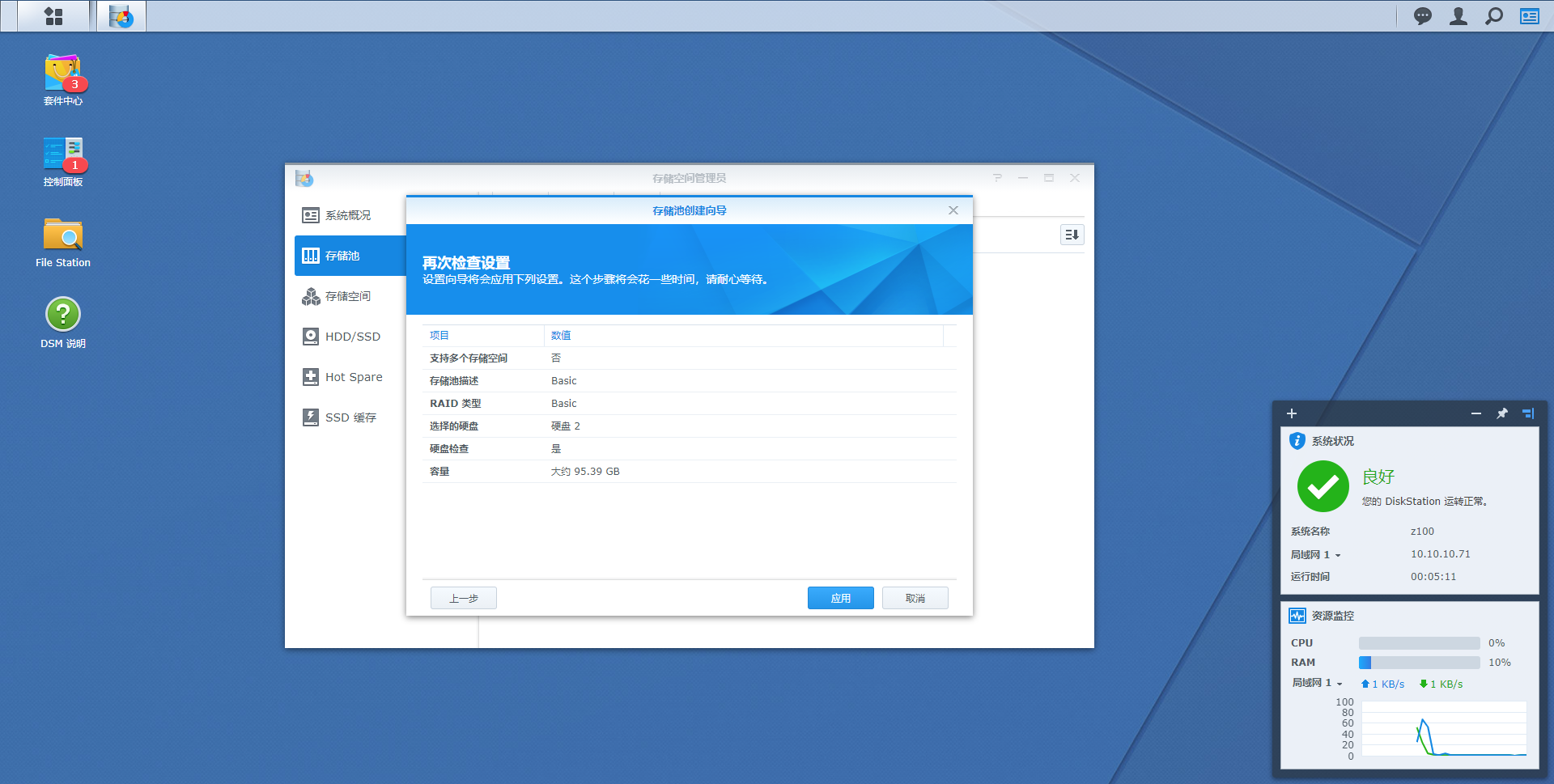Open HDD/SSD in the sidebar

(x=350, y=337)
